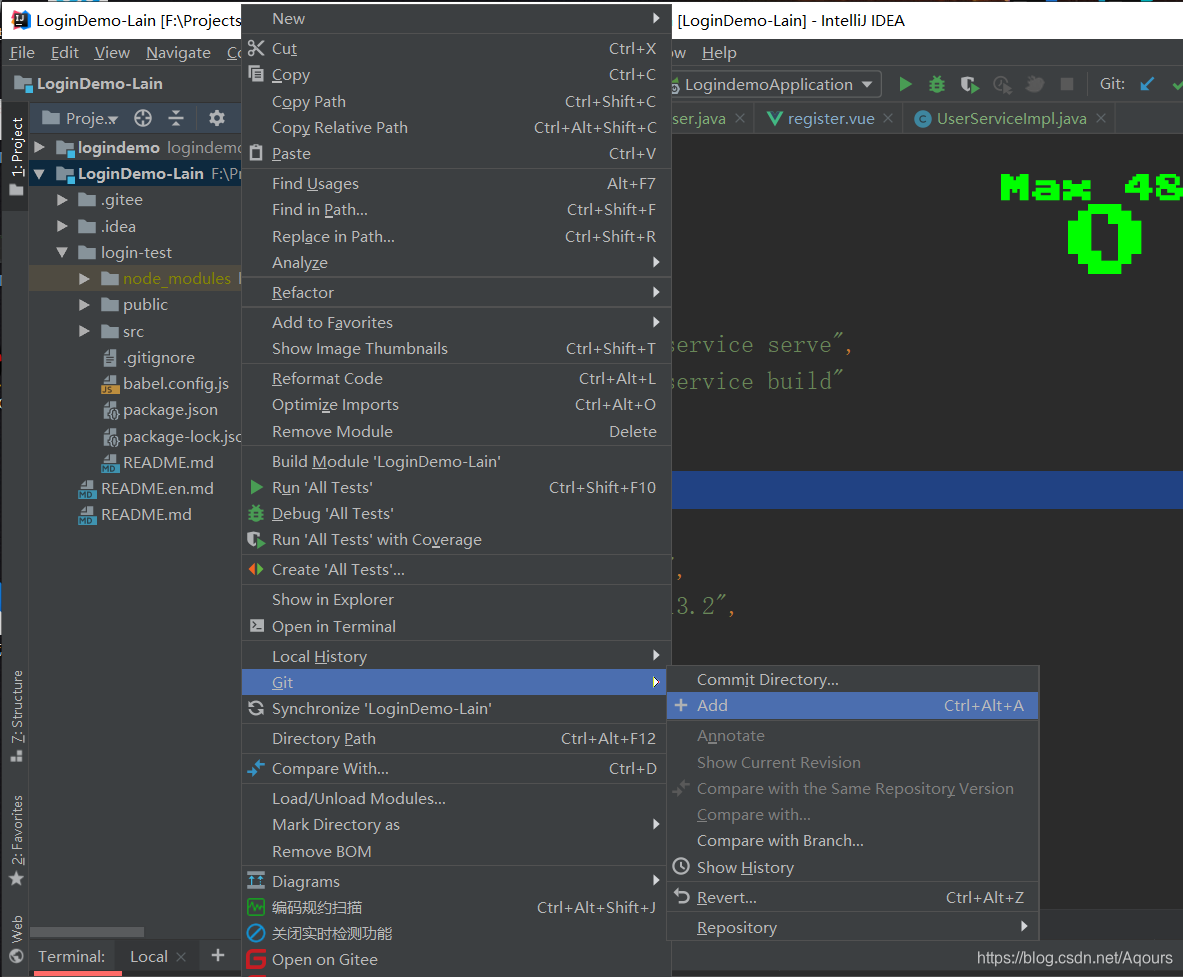Viewport: 1183px width, 977px height.
Task: Select Debug 'All Tests' menu item
Action: [x=454, y=513]
